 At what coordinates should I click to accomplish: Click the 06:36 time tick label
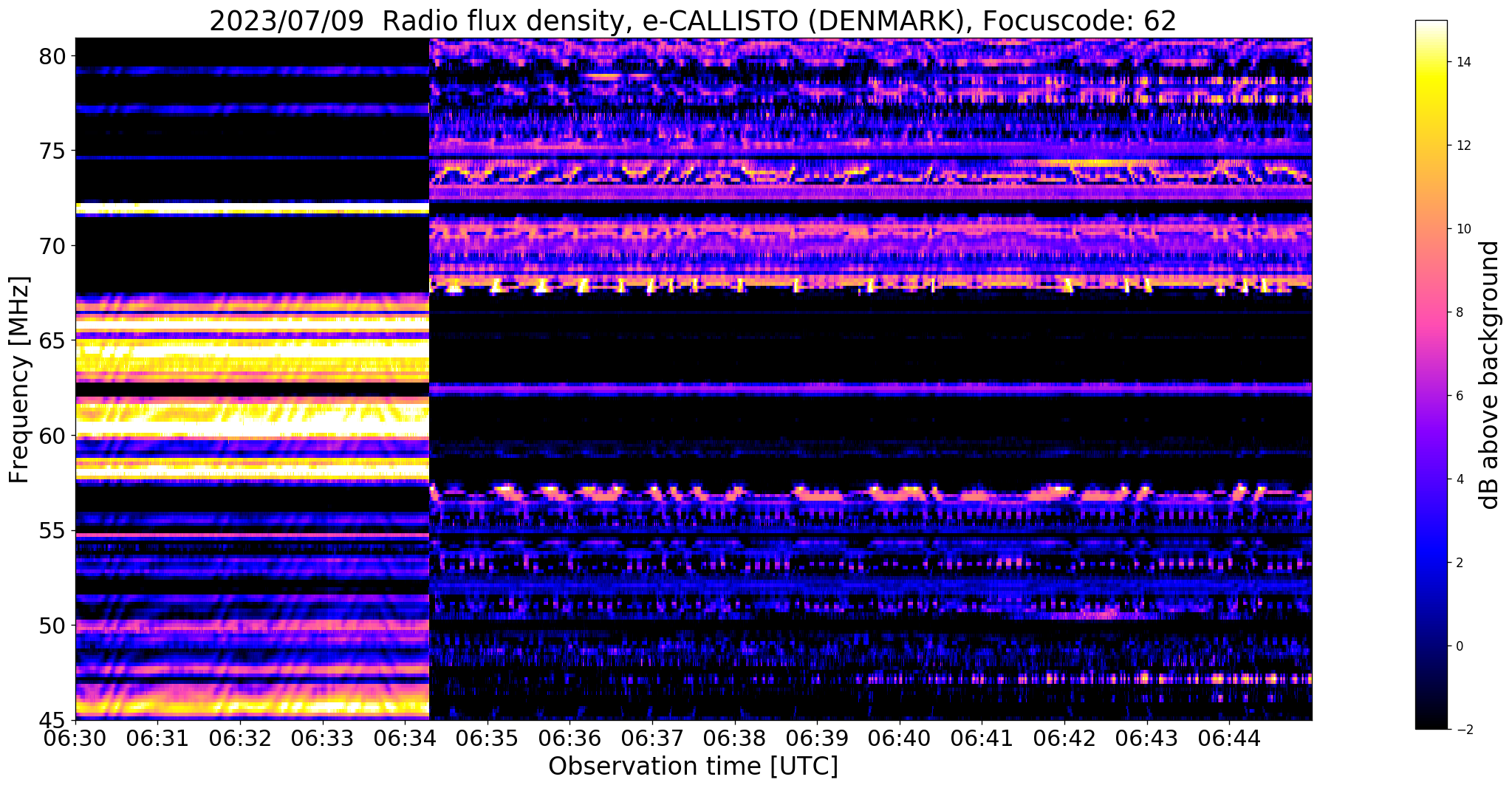pyautogui.click(x=569, y=737)
